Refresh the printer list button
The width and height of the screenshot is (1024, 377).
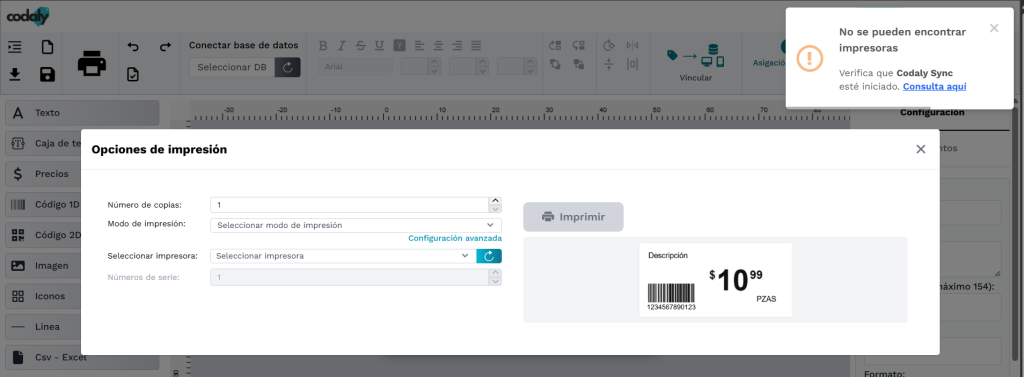489,256
